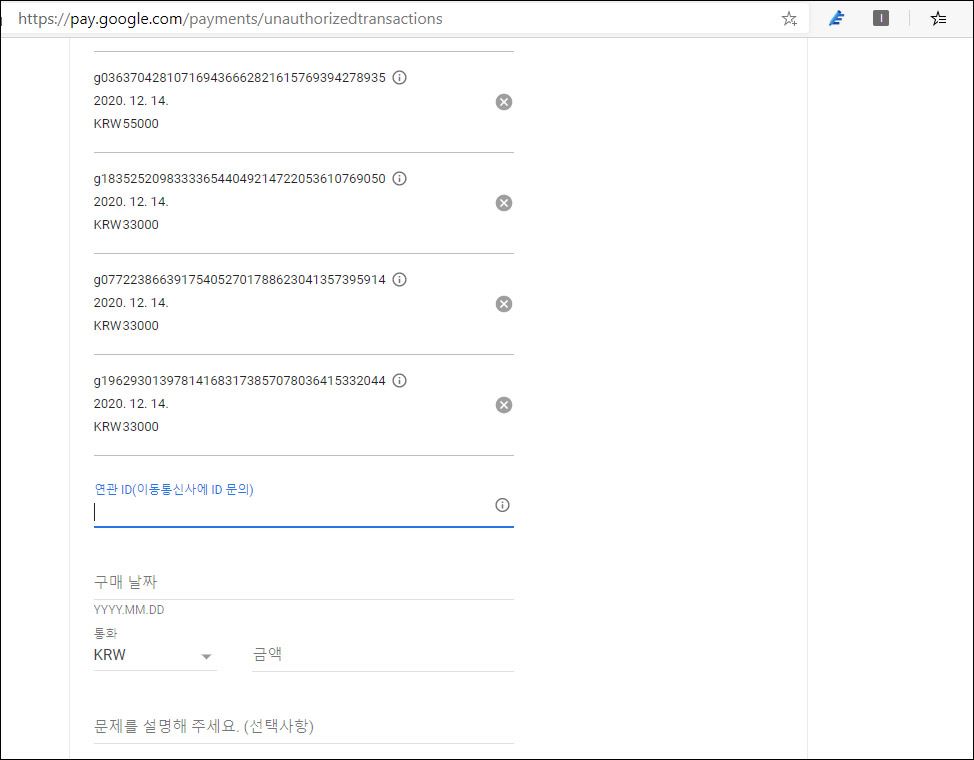This screenshot has height=760, width=974.
Task: Click the 금액 amount field
Action: point(382,654)
